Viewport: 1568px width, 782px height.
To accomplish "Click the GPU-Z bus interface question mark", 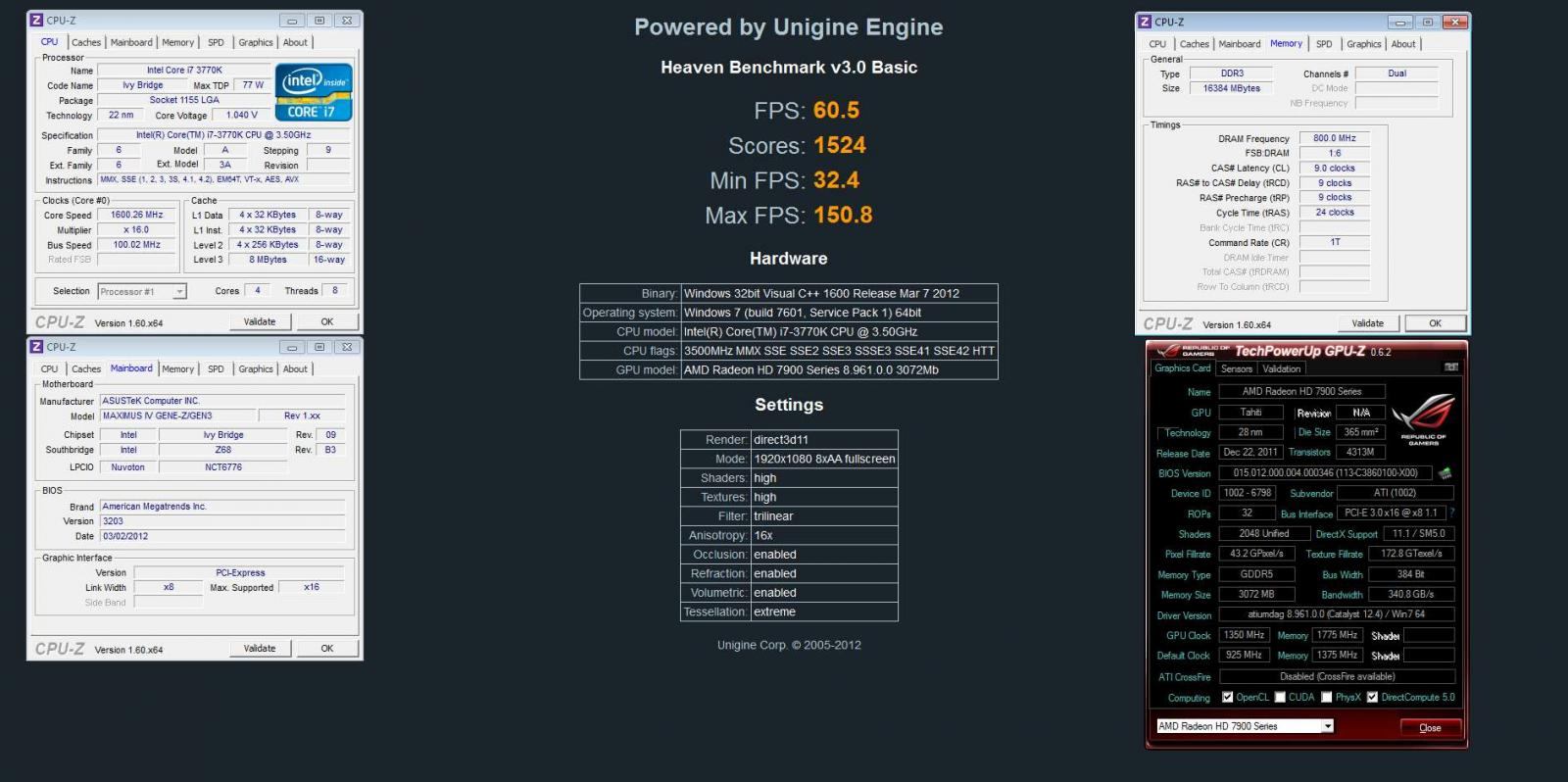I will click(x=1452, y=513).
